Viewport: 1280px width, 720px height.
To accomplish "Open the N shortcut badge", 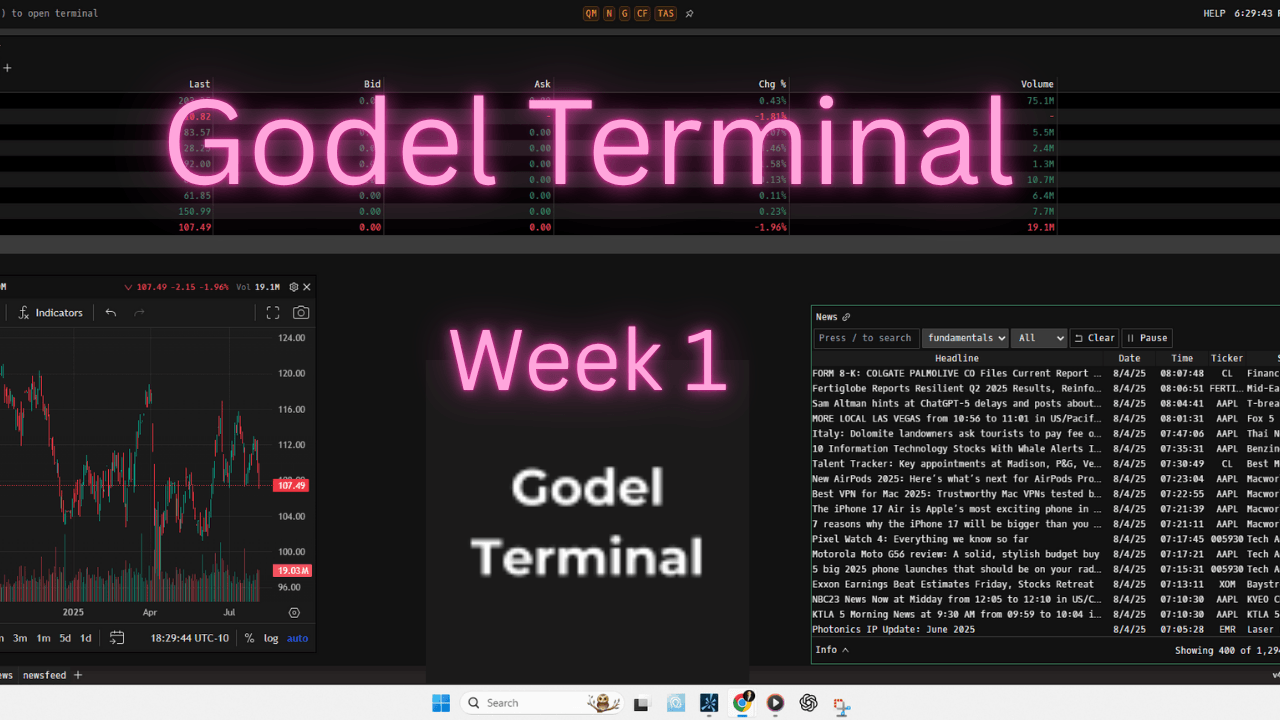I will 609,14.
